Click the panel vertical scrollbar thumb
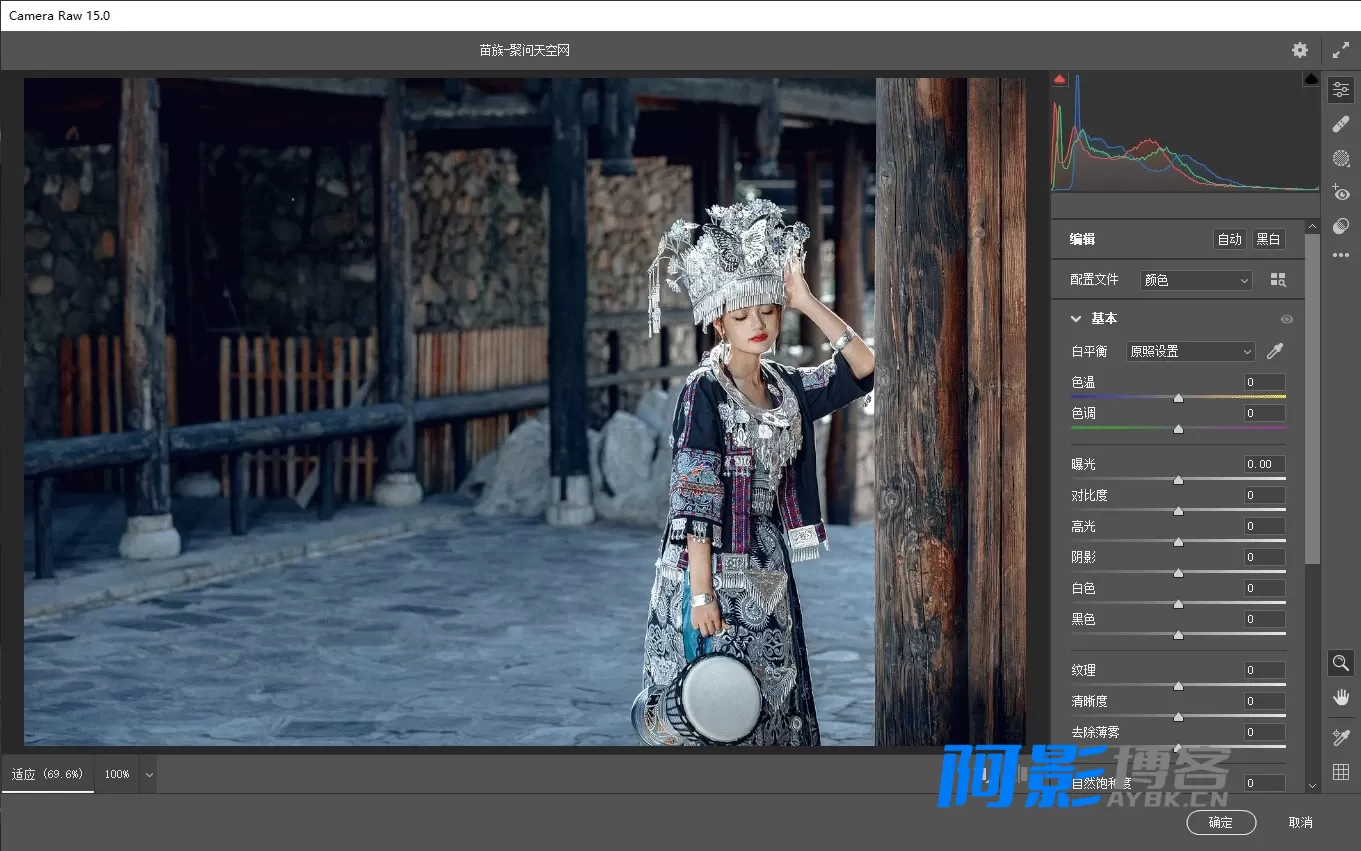 tap(1312, 400)
